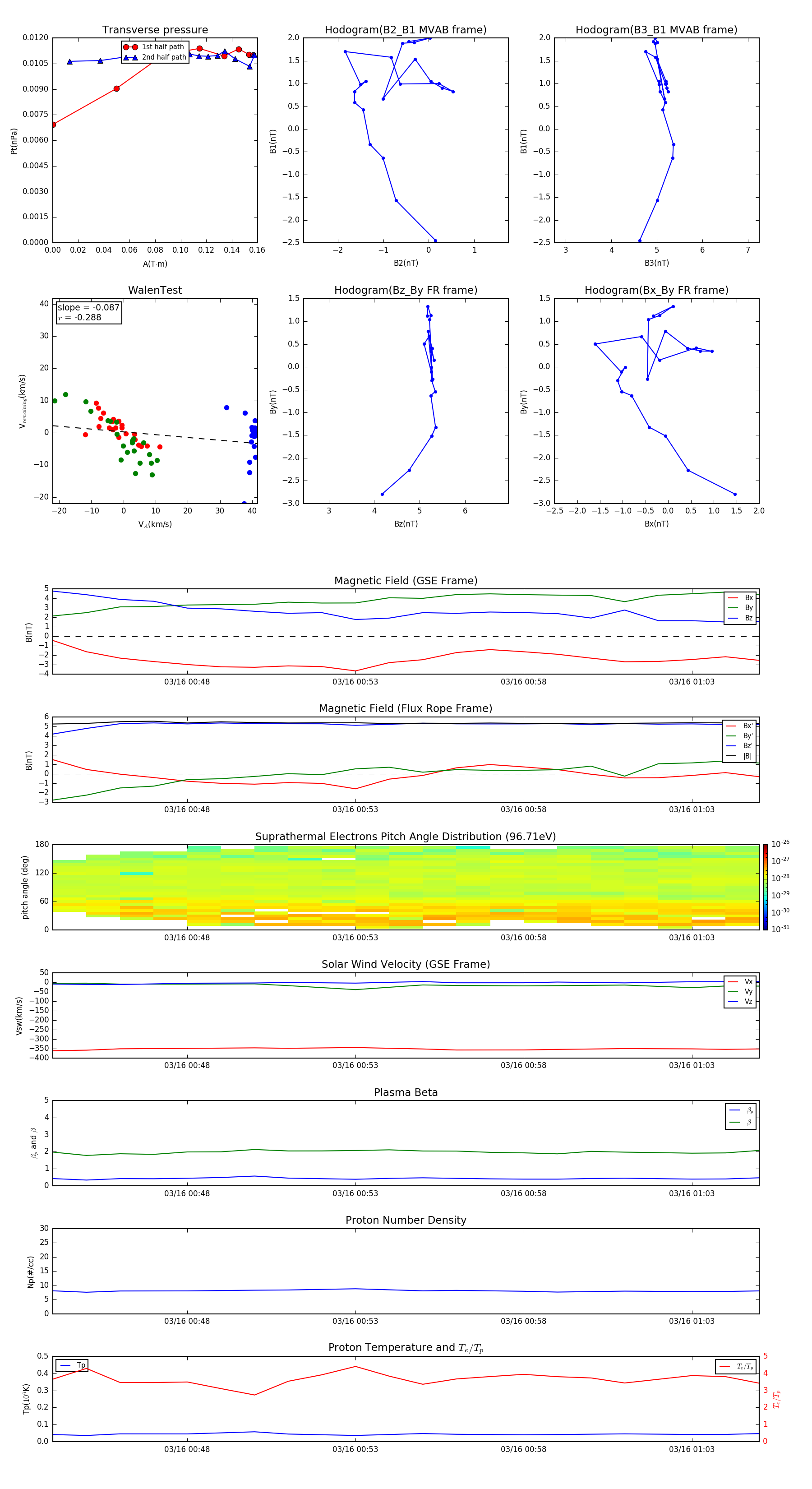Click the beta legend box in Plasma Beta
Screen dimensions: 812x1489
tap(740, 1116)
